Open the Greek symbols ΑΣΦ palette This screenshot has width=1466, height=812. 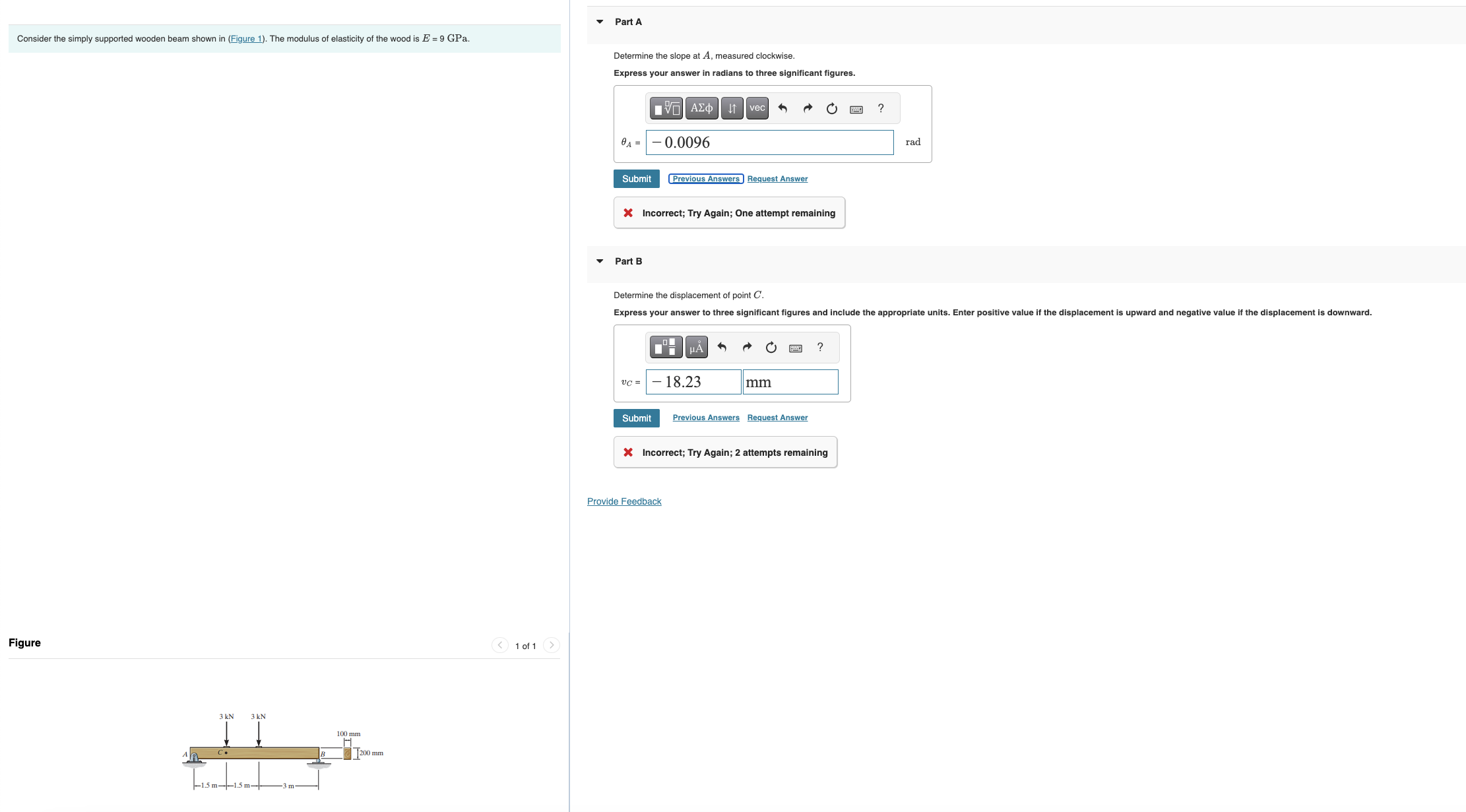click(701, 108)
